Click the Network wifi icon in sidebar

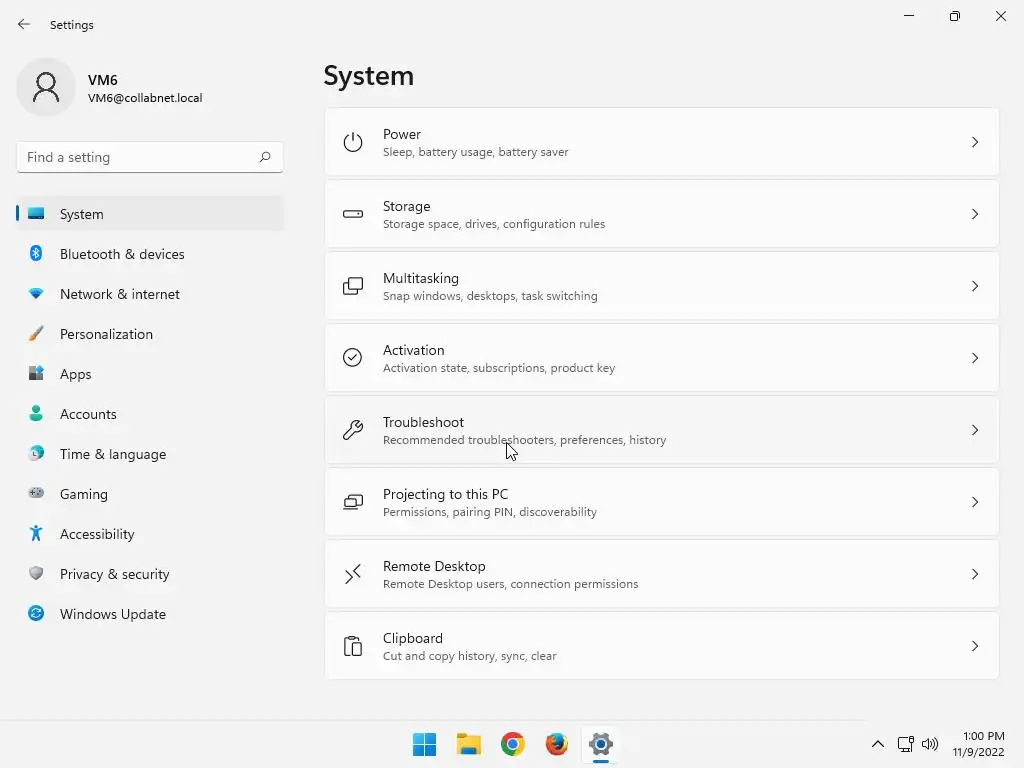36,294
